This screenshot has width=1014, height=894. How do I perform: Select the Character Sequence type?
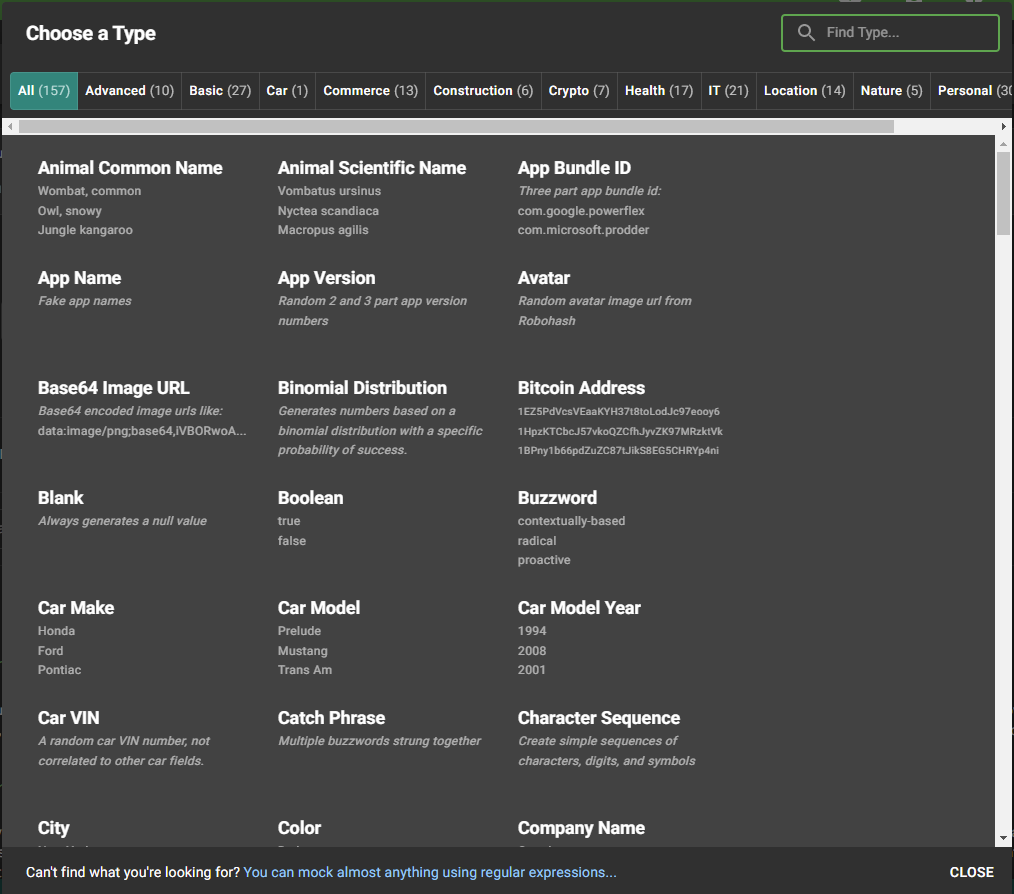[598, 718]
